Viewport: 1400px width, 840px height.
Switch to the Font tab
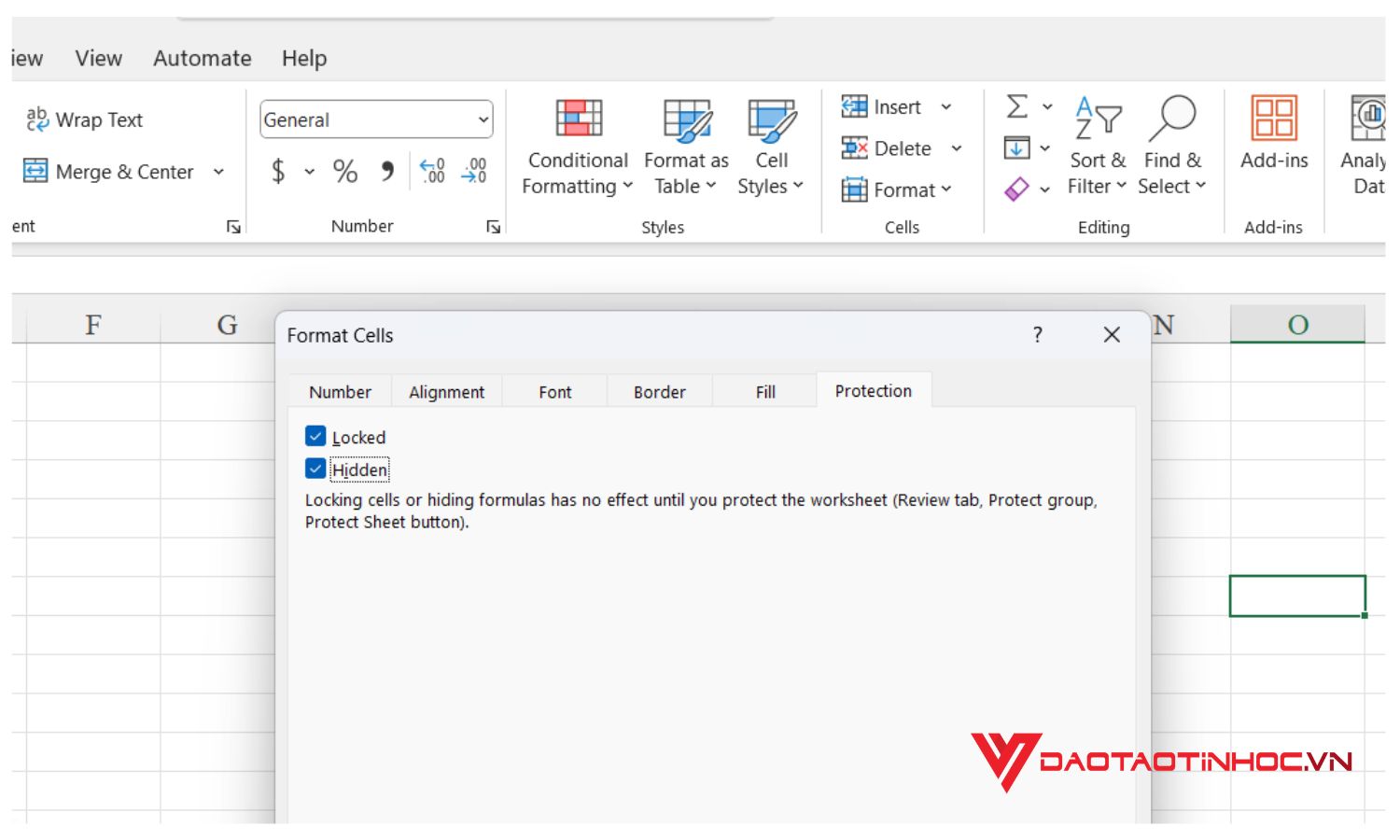(x=554, y=391)
